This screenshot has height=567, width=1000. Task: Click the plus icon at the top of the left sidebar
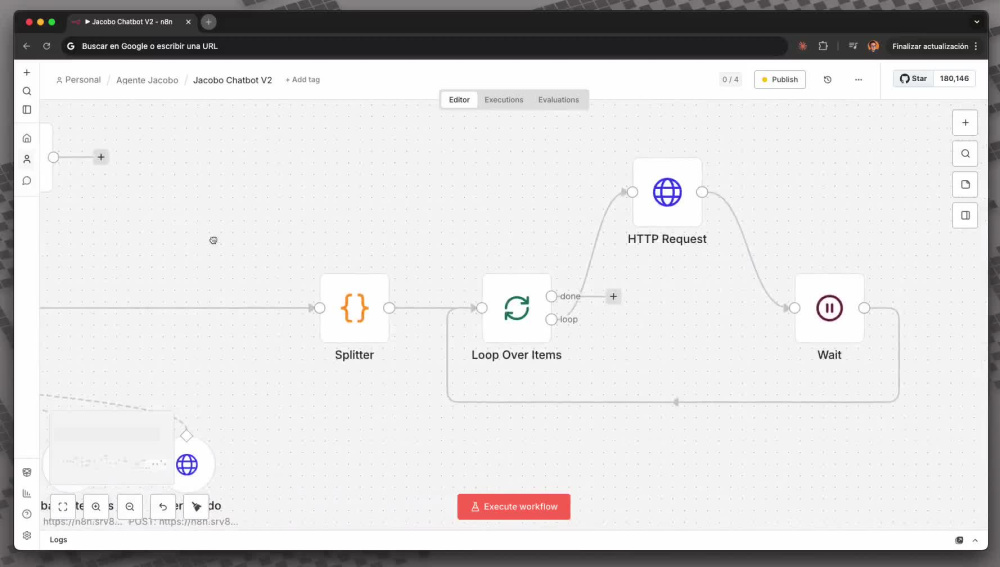(27, 73)
